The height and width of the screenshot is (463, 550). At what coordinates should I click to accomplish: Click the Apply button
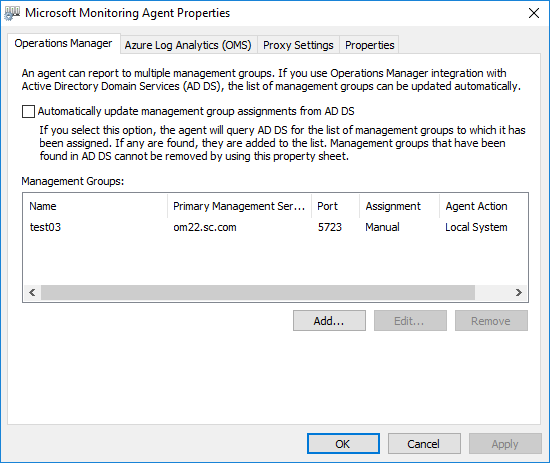point(505,444)
